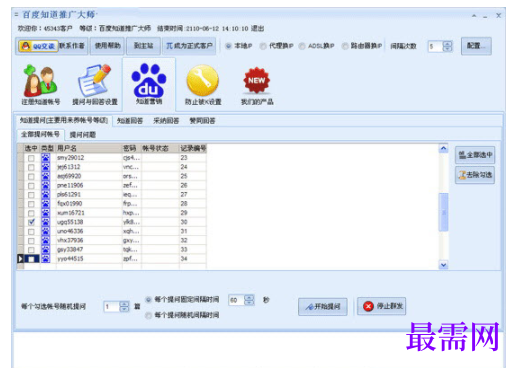The height and width of the screenshot is (368, 518).
Task: Click paw type icon for pne11906
Action: (46, 185)
